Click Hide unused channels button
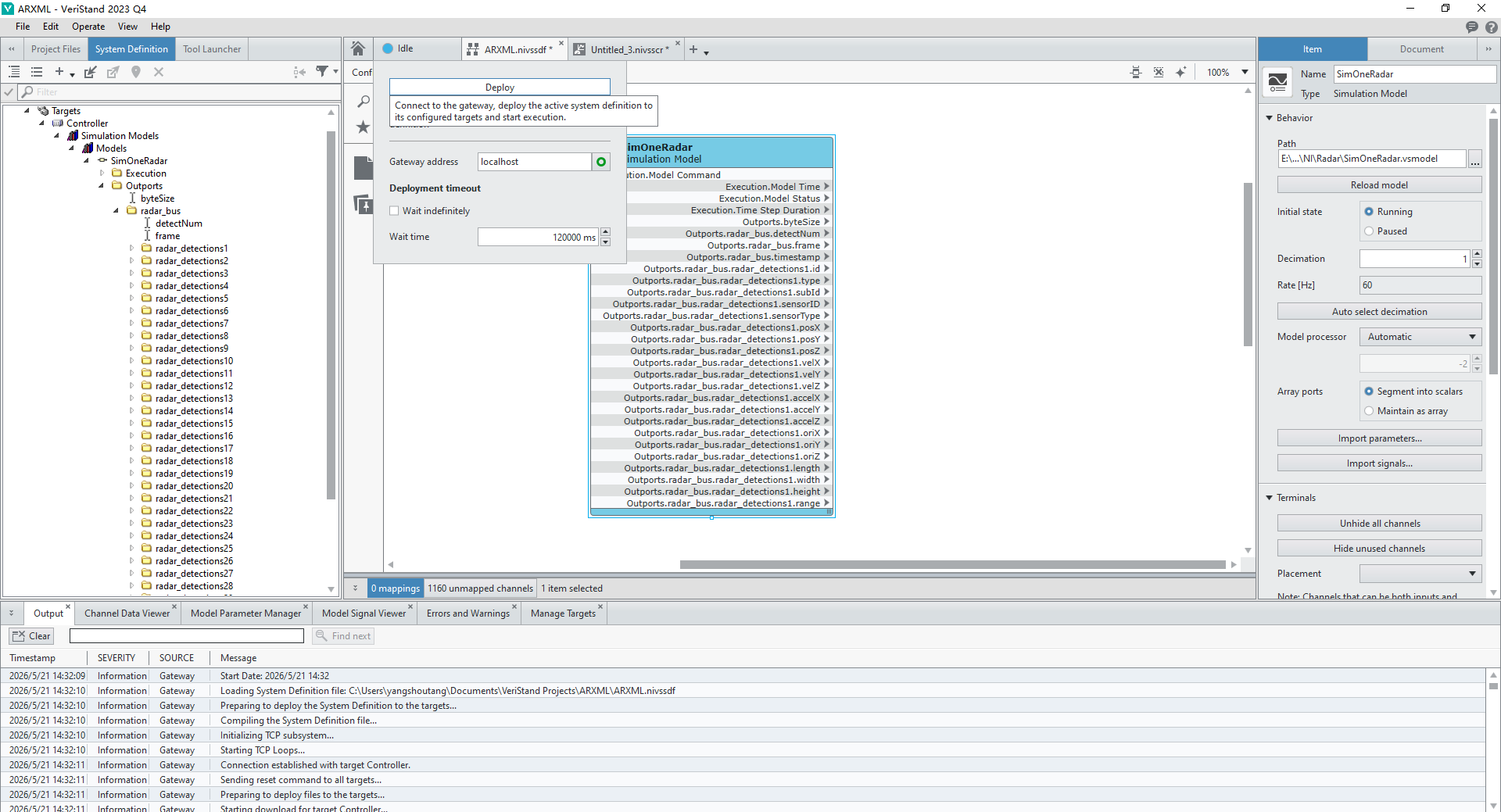Viewport: 1501px width, 812px height. (1379, 549)
